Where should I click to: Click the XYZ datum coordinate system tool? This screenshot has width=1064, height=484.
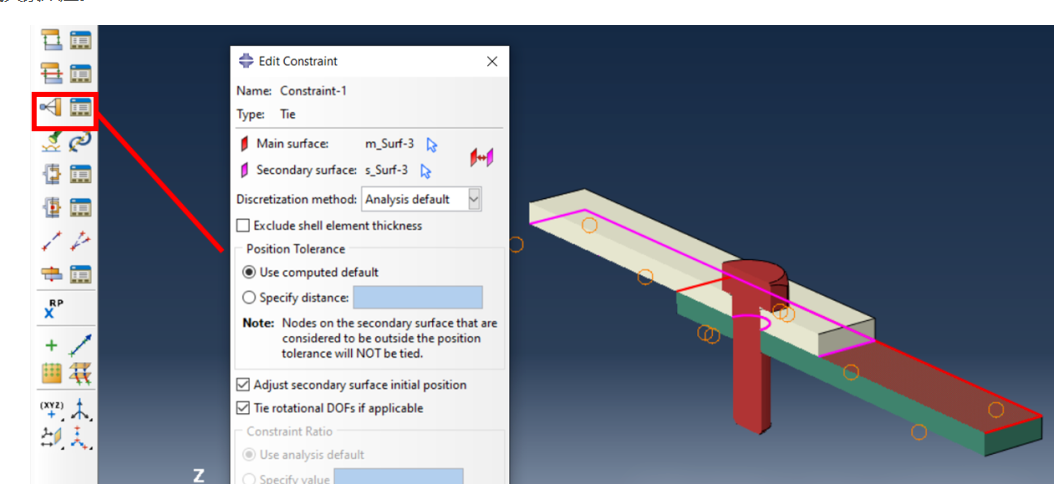point(51,410)
